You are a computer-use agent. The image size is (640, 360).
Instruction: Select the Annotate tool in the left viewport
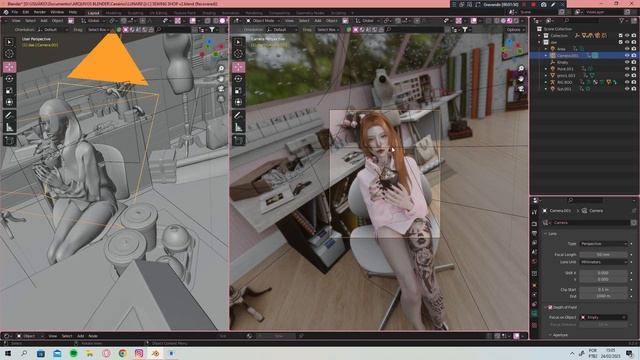(9, 116)
